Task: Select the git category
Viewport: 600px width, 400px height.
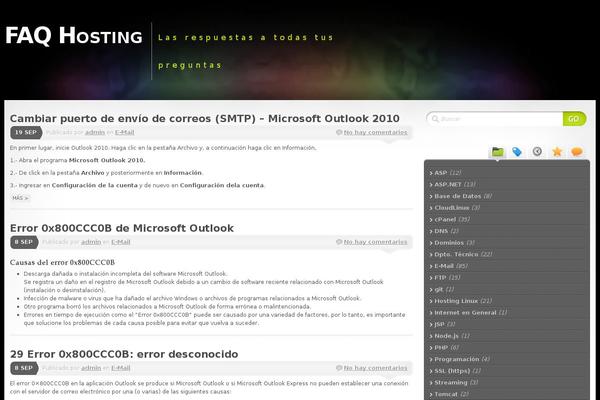Action: click(x=439, y=289)
